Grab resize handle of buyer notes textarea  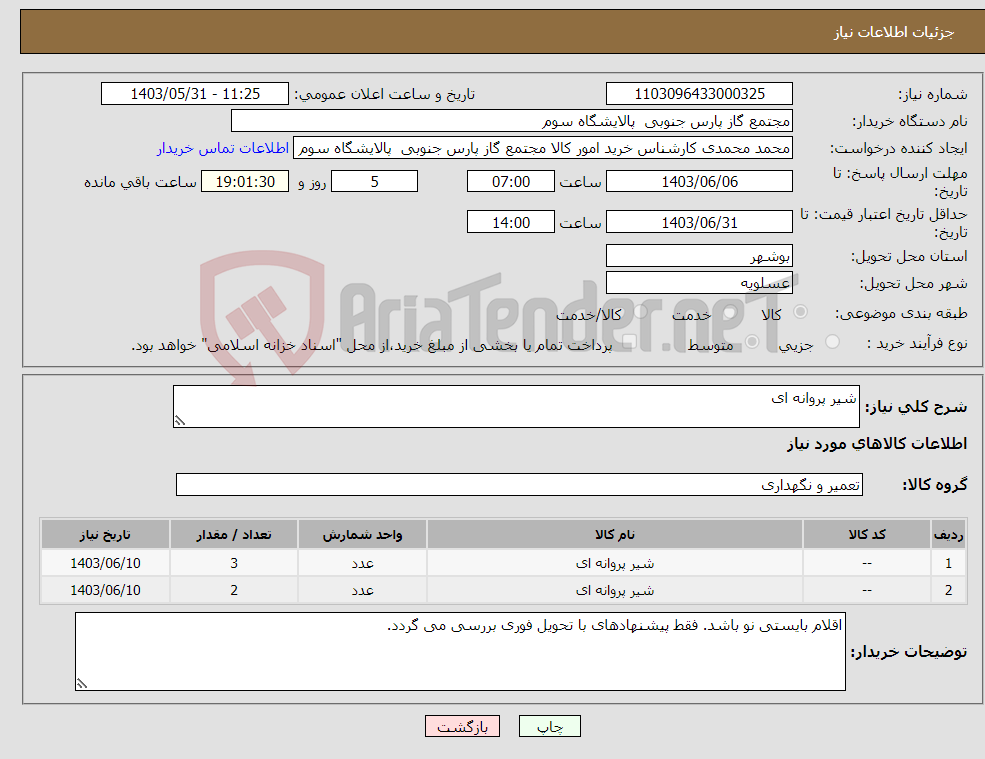[82, 684]
